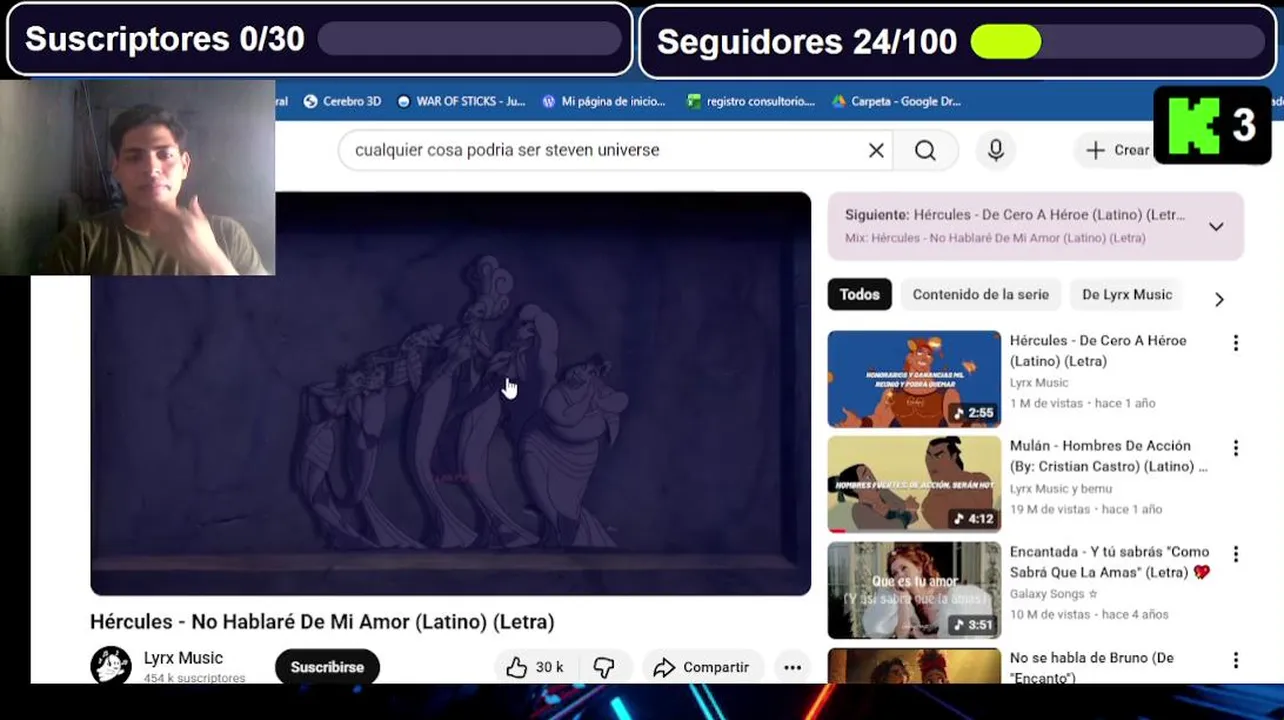Select Contenido de la serie chip
This screenshot has height=720, width=1284.
click(980, 295)
